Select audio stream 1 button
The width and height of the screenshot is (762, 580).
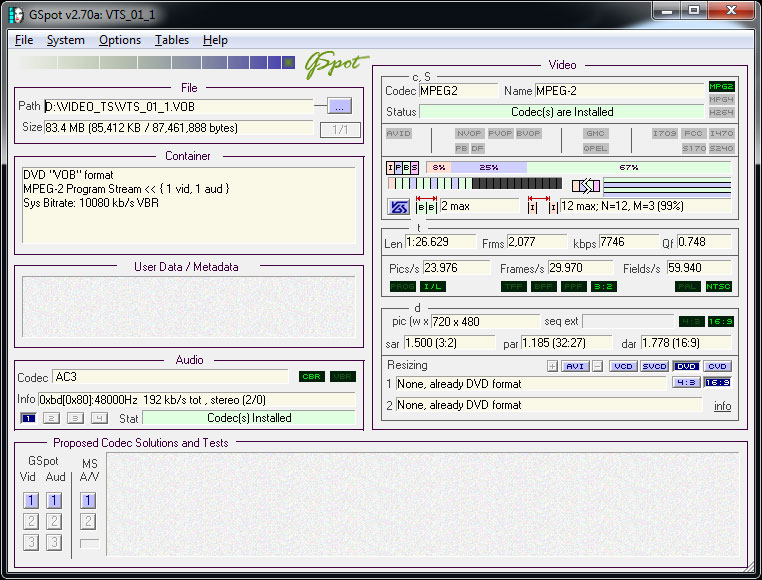click(28, 418)
